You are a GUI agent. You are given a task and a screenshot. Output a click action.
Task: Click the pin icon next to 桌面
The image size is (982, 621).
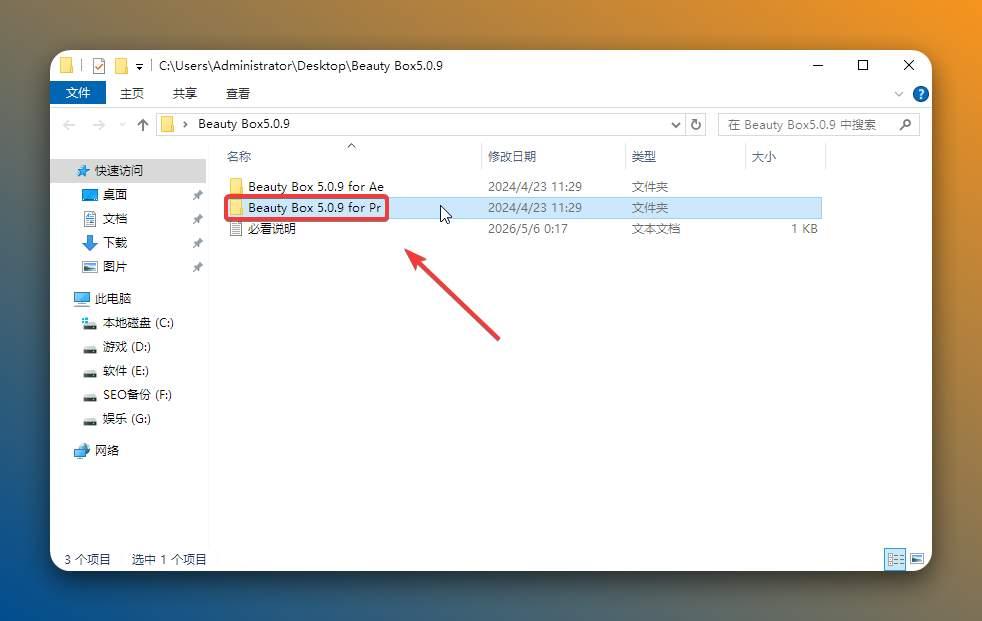(197, 195)
